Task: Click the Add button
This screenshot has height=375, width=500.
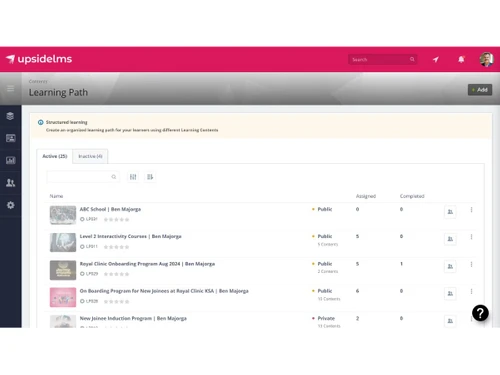Action: tap(480, 90)
